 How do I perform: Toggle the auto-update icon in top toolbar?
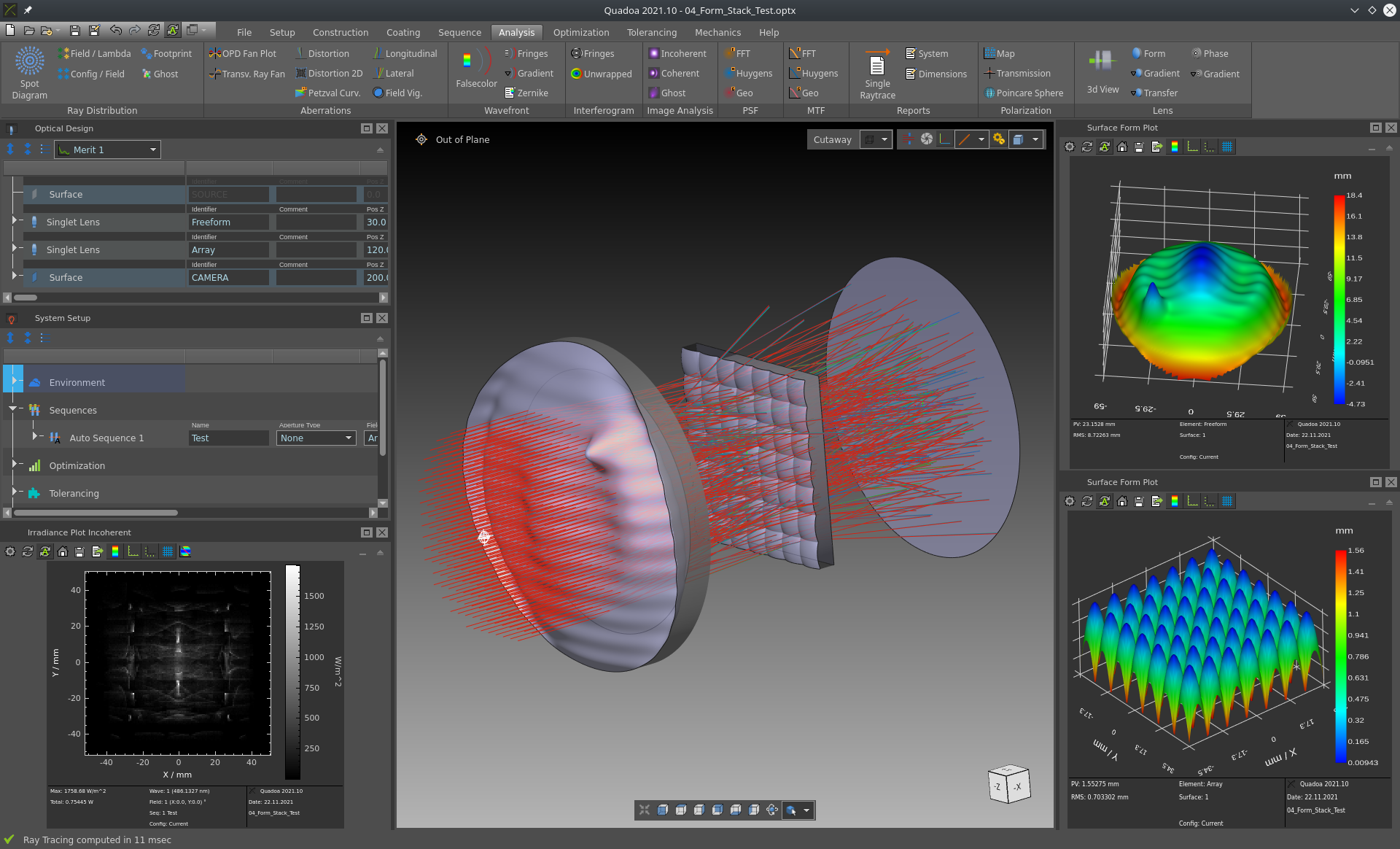click(x=173, y=30)
